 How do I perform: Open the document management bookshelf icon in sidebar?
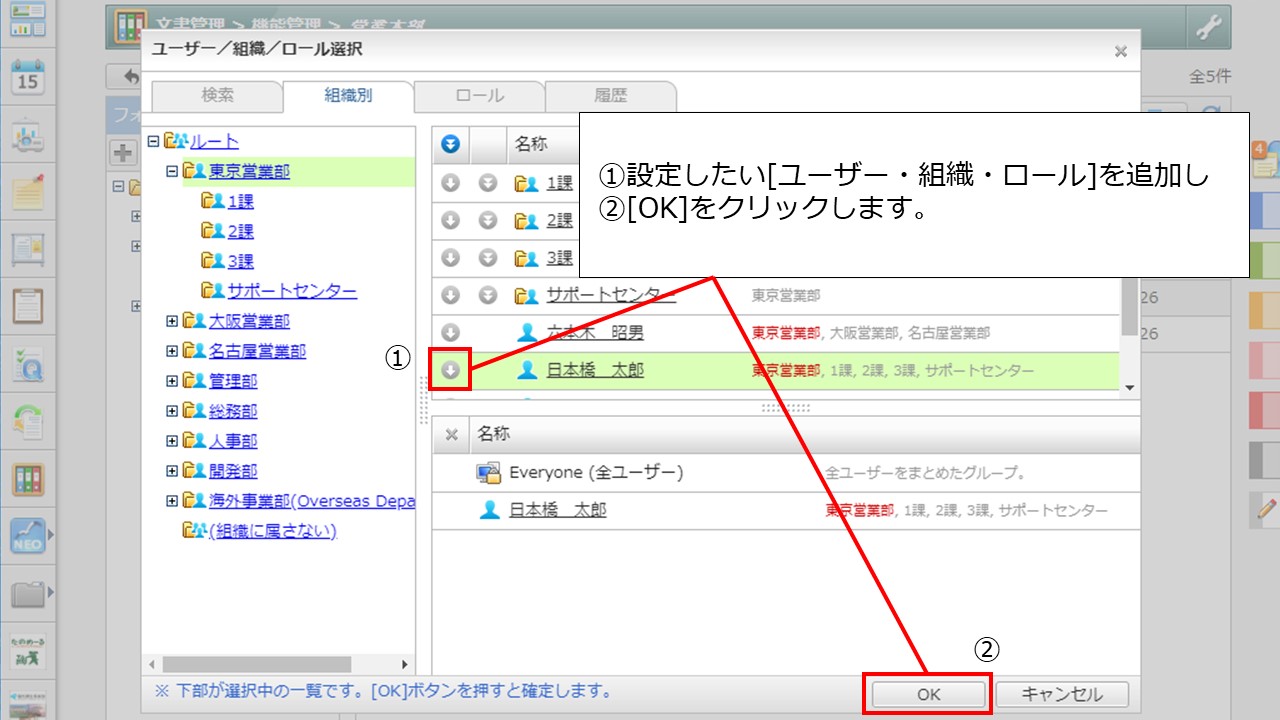pos(27,480)
